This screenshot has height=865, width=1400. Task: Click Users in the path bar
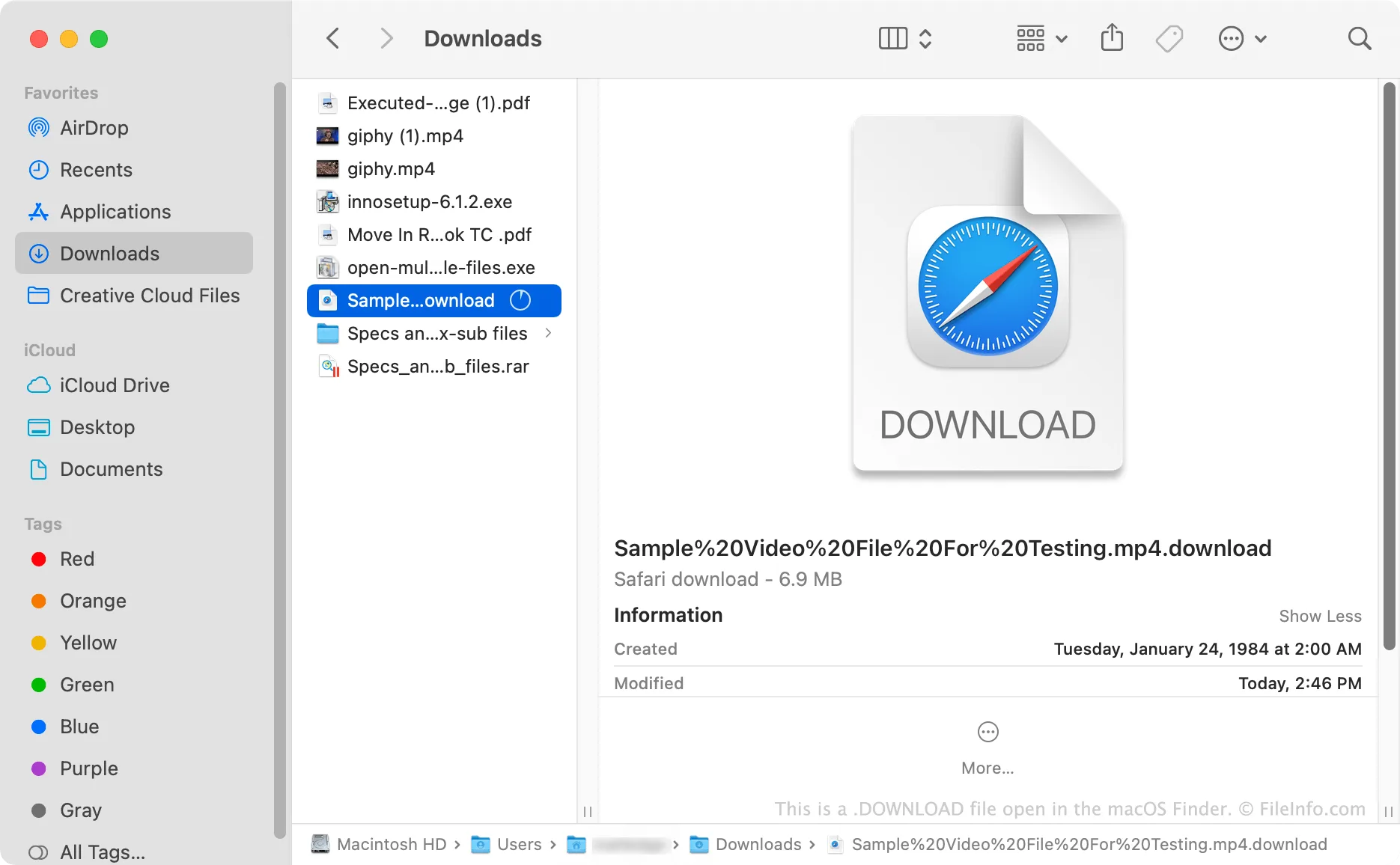pos(507,844)
